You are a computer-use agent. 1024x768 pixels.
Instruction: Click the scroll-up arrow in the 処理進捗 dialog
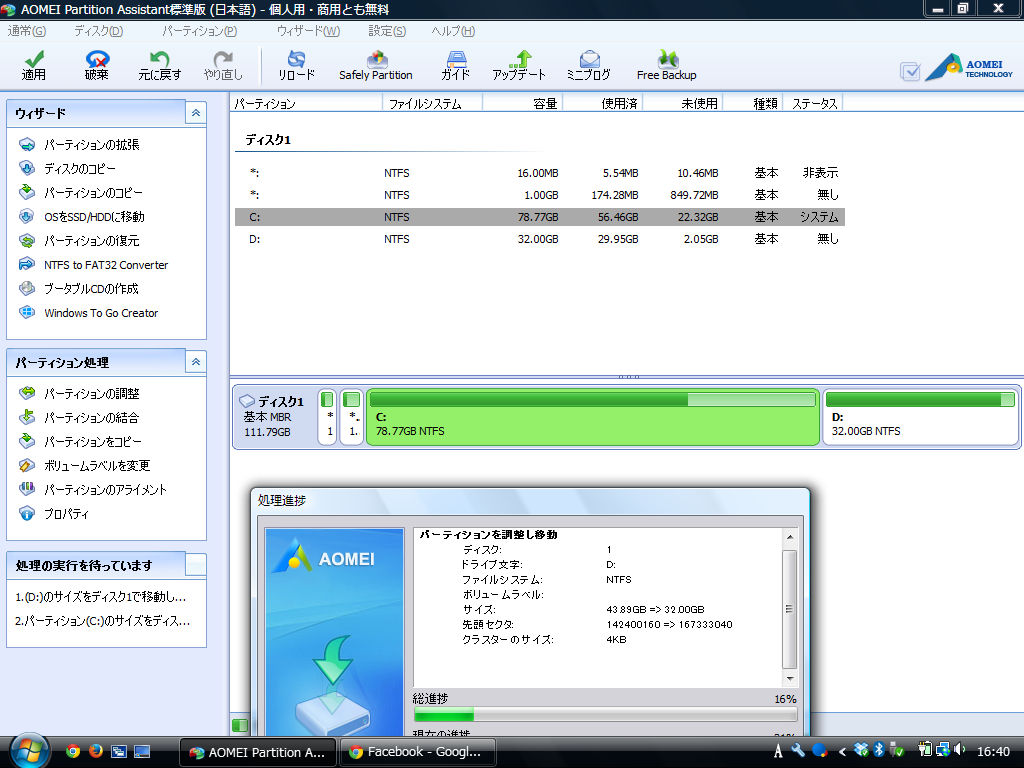[x=790, y=537]
